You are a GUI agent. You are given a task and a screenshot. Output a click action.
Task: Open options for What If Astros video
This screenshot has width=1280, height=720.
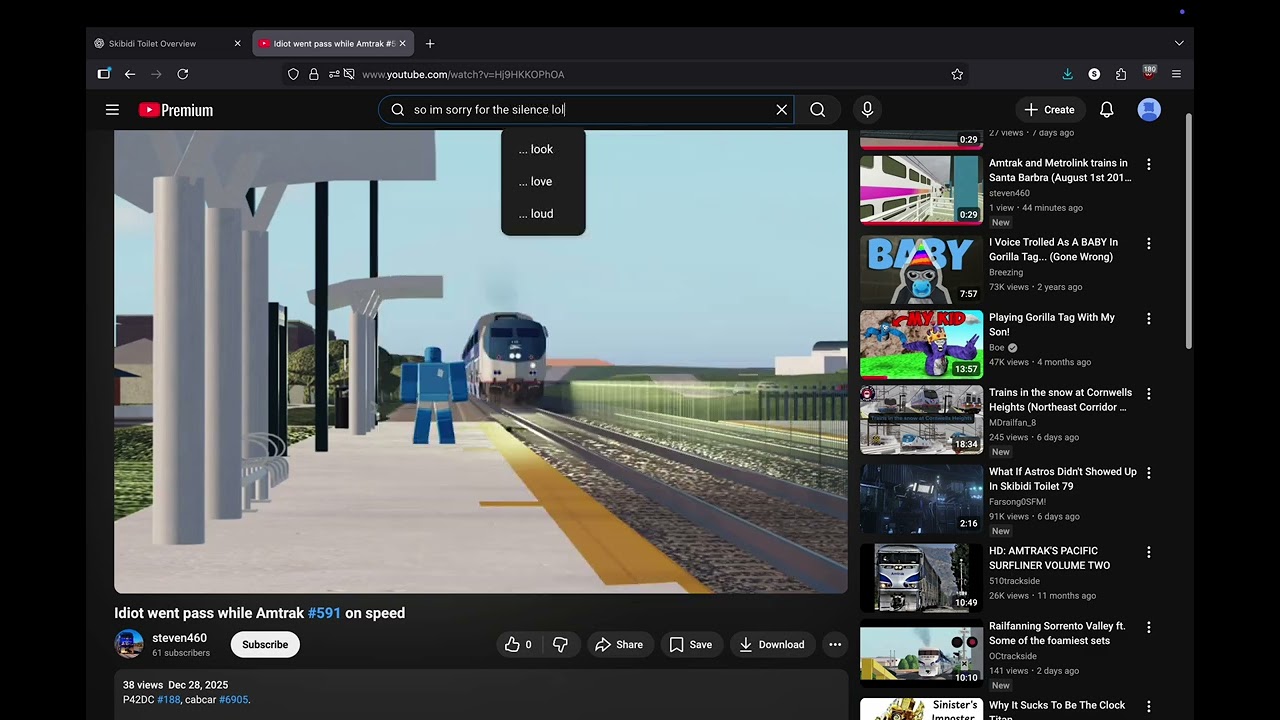[1148, 473]
